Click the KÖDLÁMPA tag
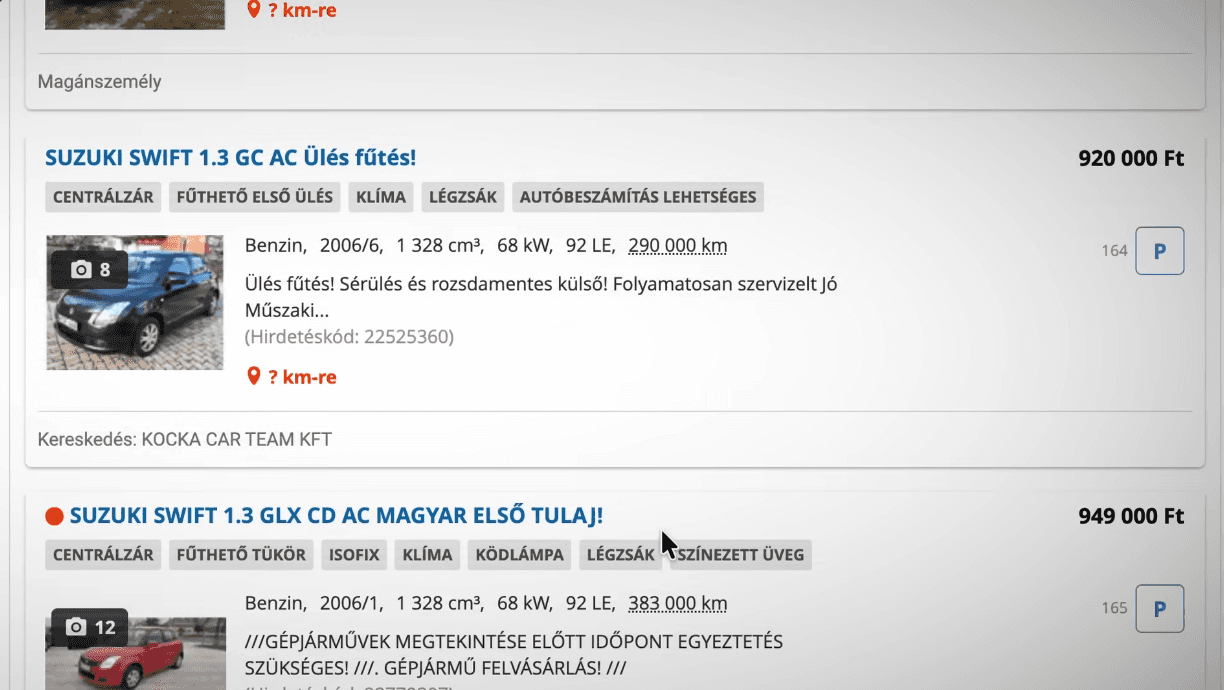This screenshot has width=1224, height=690. [519, 555]
